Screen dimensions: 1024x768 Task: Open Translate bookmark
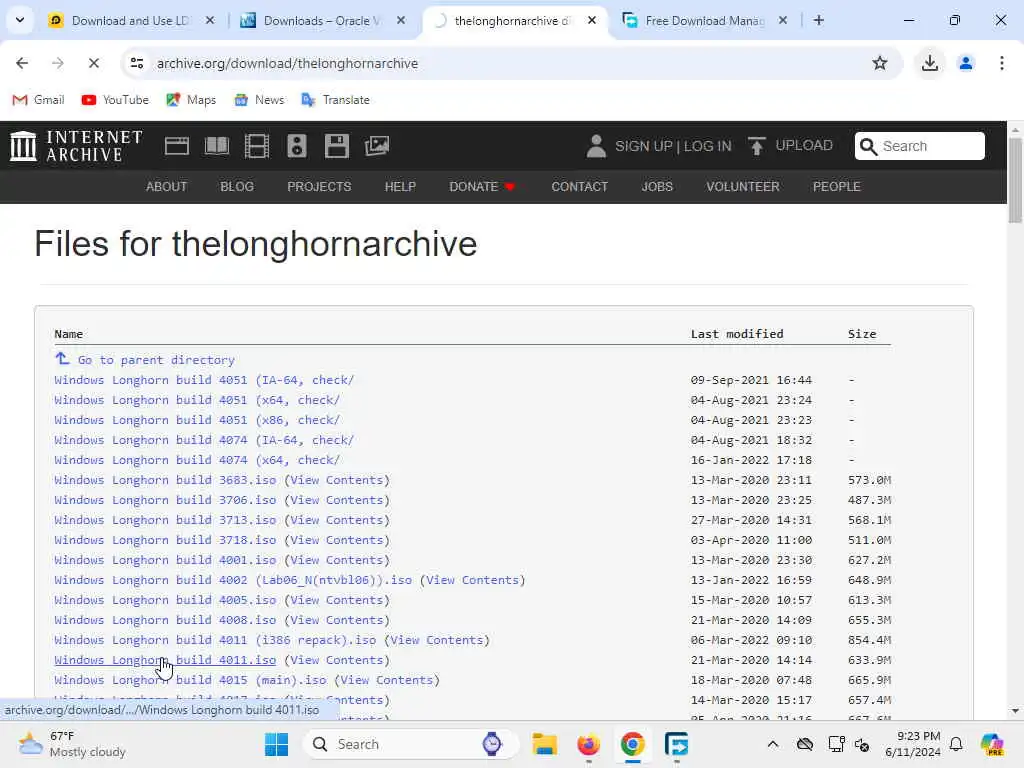[x=335, y=100]
